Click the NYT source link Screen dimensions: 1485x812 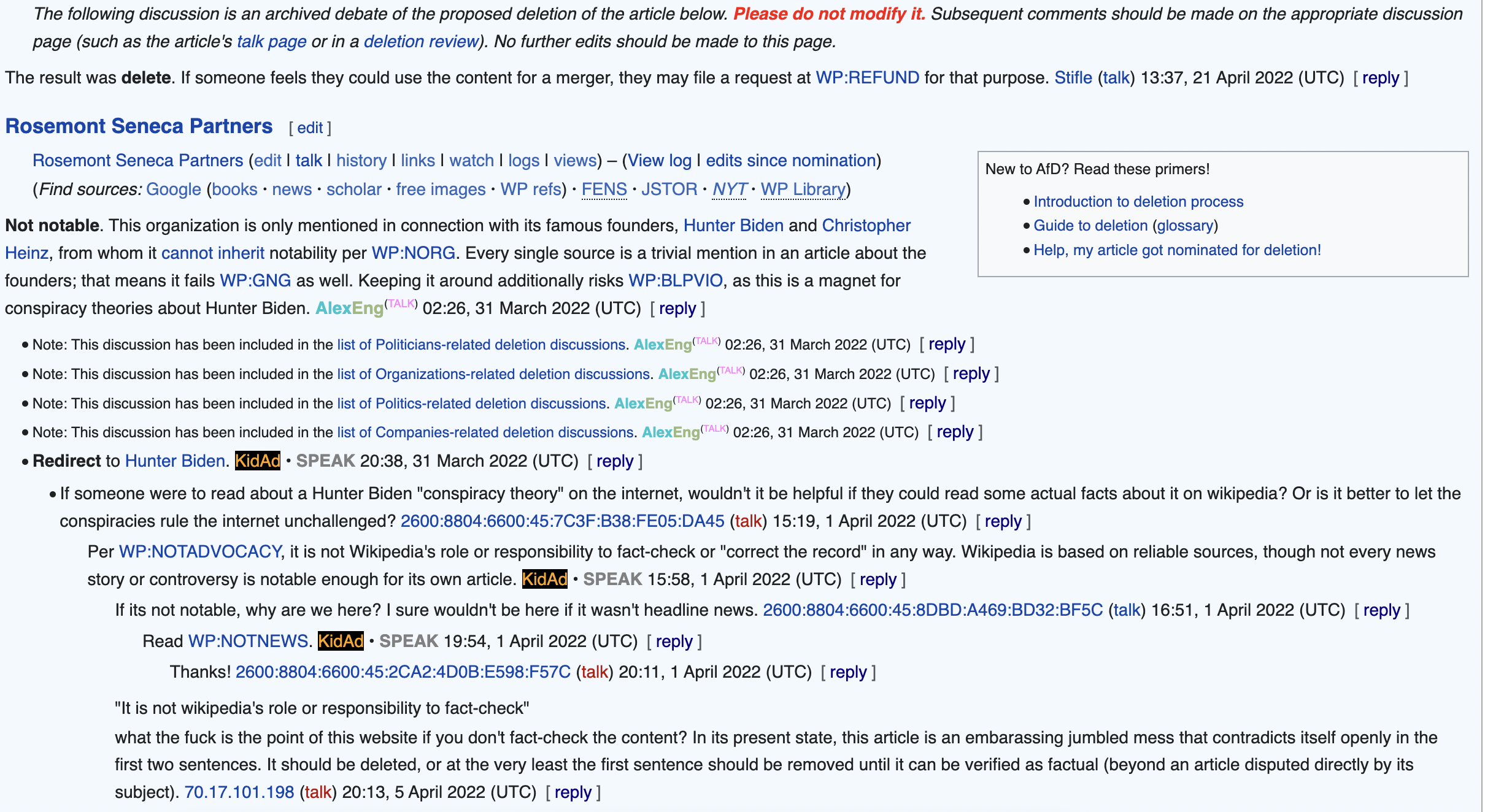[730, 190]
